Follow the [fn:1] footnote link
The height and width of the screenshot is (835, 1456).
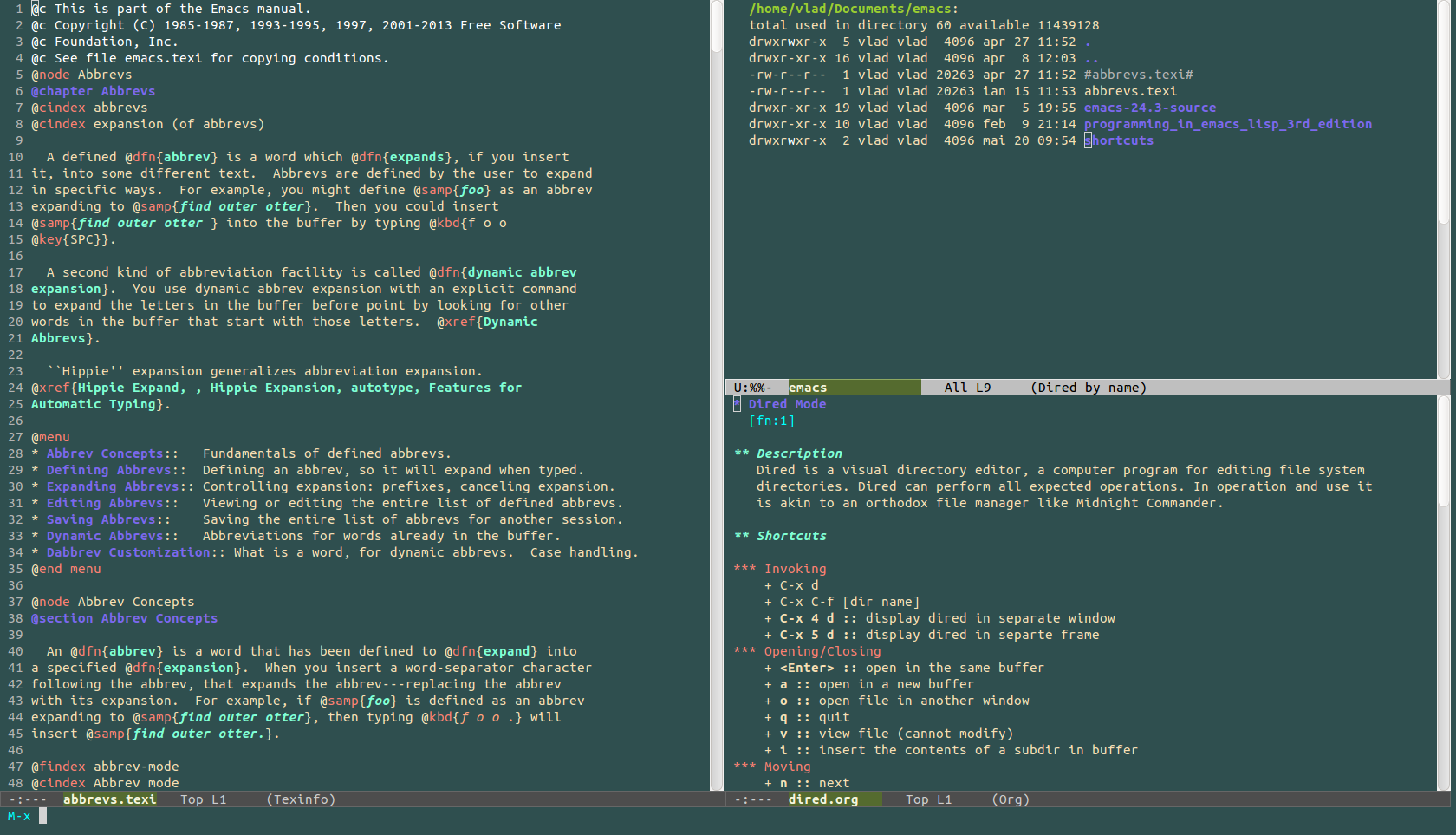(x=771, y=421)
